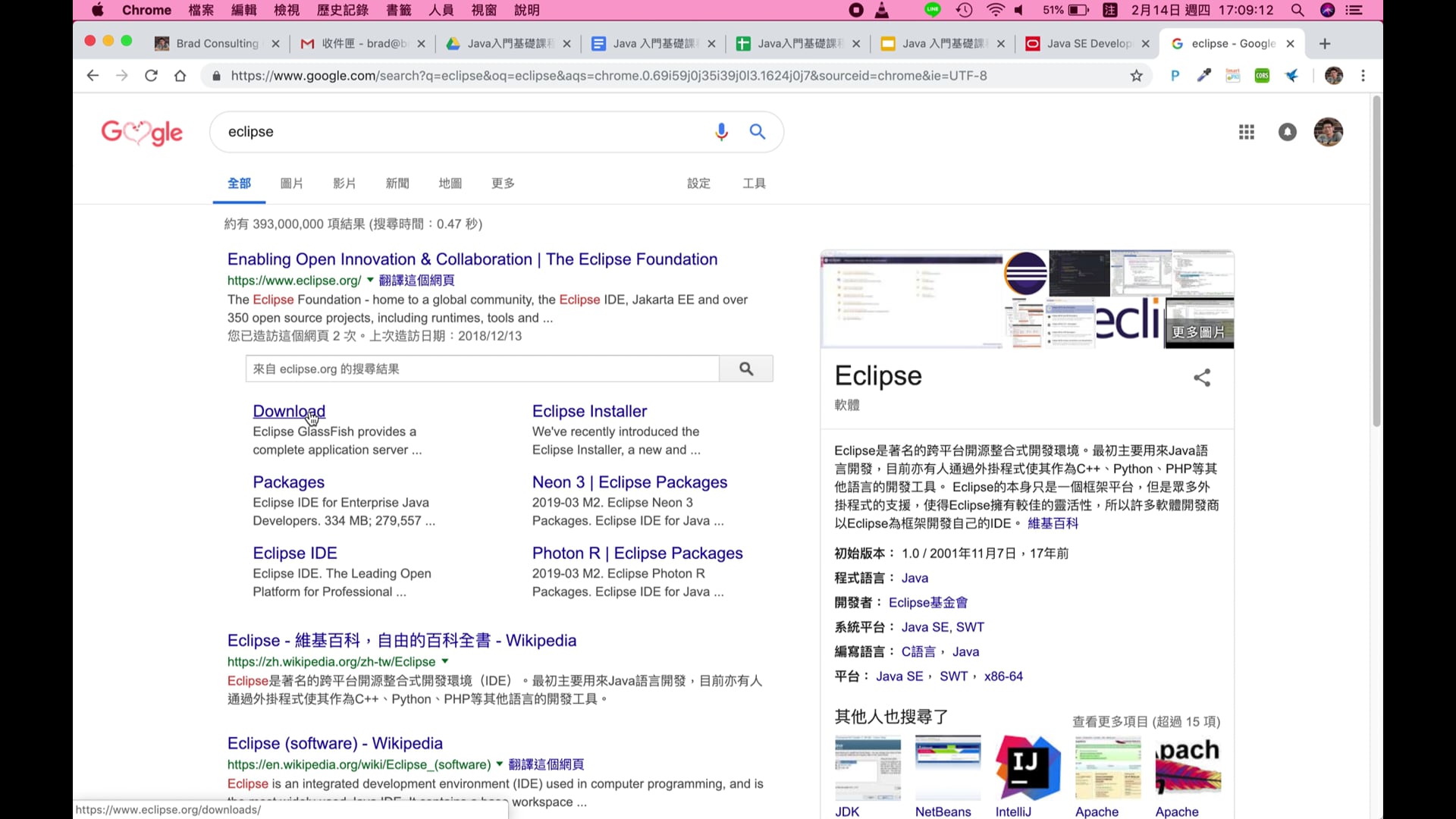Screen dimensions: 1456x819
Task: Open the Google apps grid icon
Action: point(1247,132)
